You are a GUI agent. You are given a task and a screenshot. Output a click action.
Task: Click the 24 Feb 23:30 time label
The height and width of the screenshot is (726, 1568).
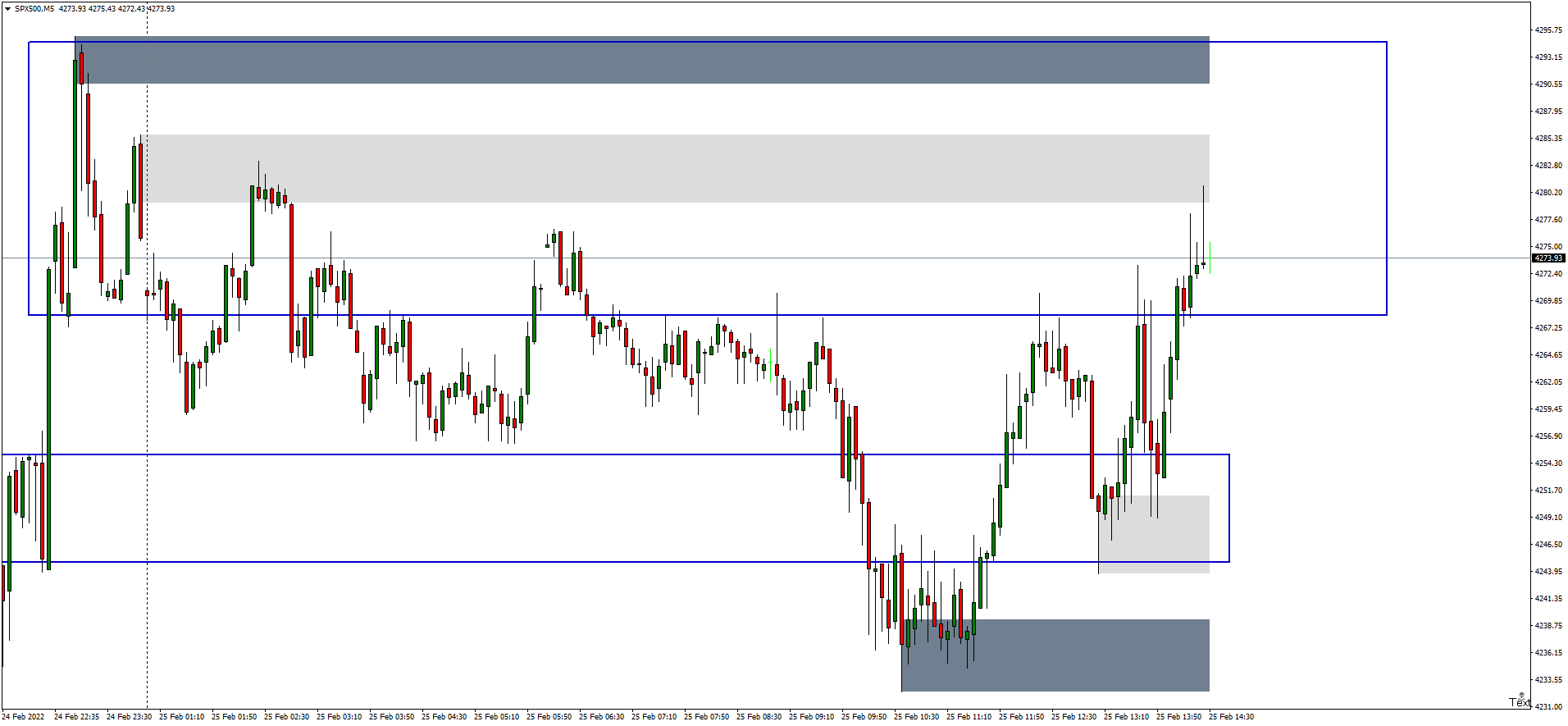[129, 717]
